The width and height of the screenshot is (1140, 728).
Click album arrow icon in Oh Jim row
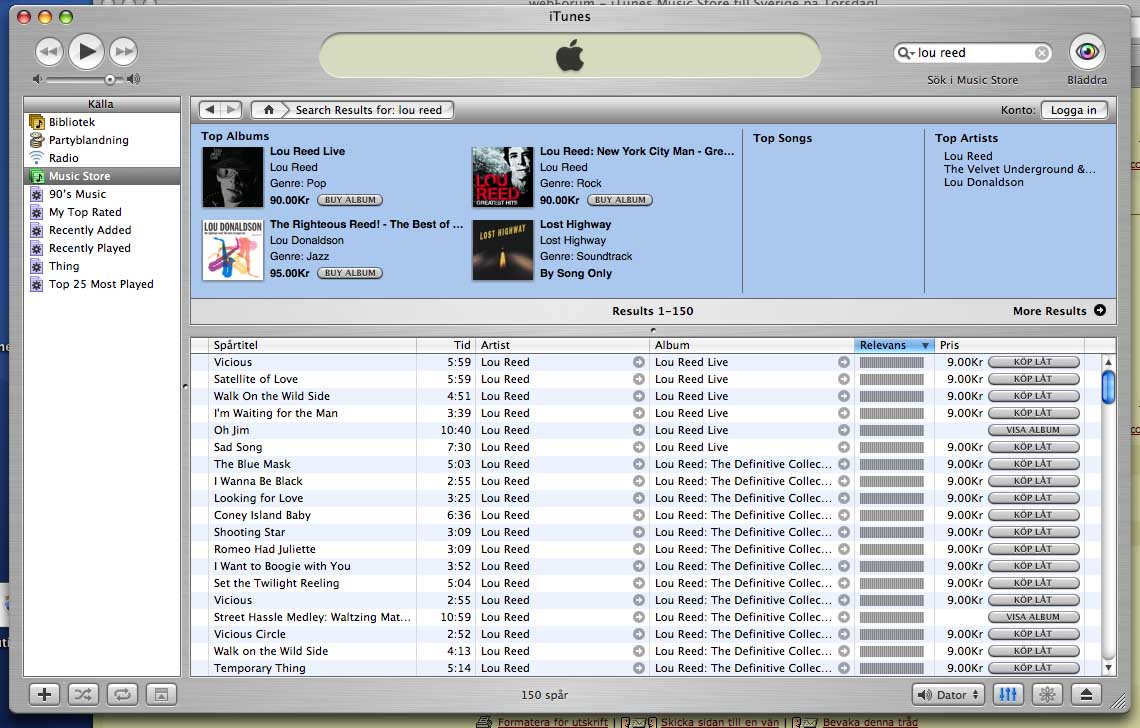[x=843, y=430]
